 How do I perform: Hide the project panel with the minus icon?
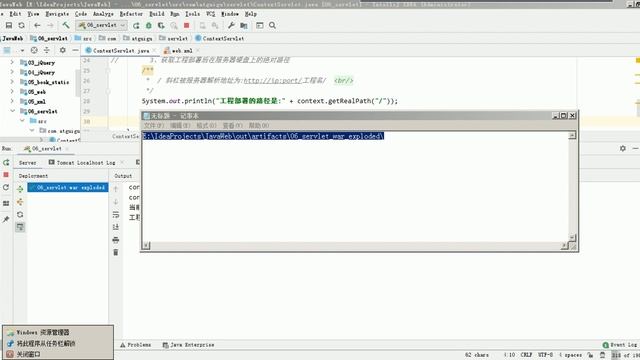point(75,50)
